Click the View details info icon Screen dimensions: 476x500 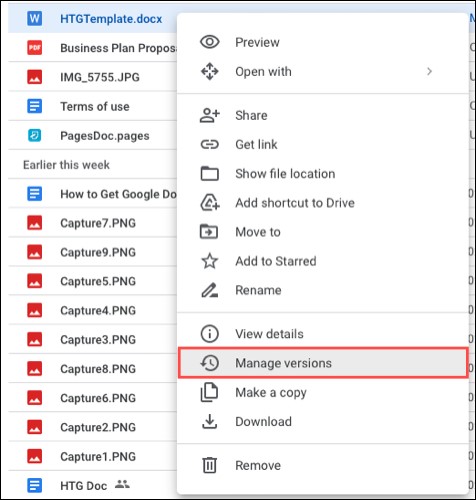tap(210, 334)
